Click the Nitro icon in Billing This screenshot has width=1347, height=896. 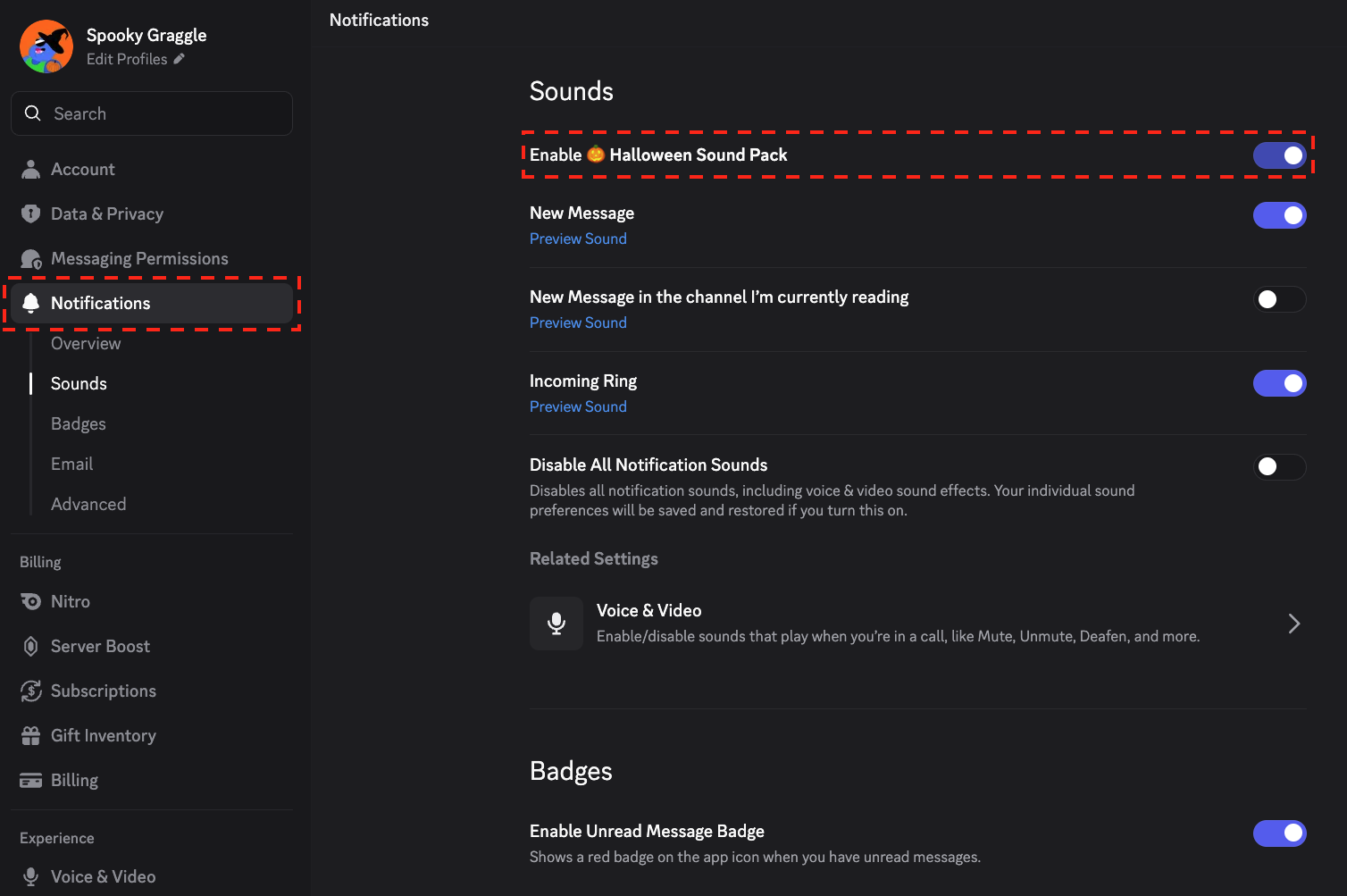(30, 601)
